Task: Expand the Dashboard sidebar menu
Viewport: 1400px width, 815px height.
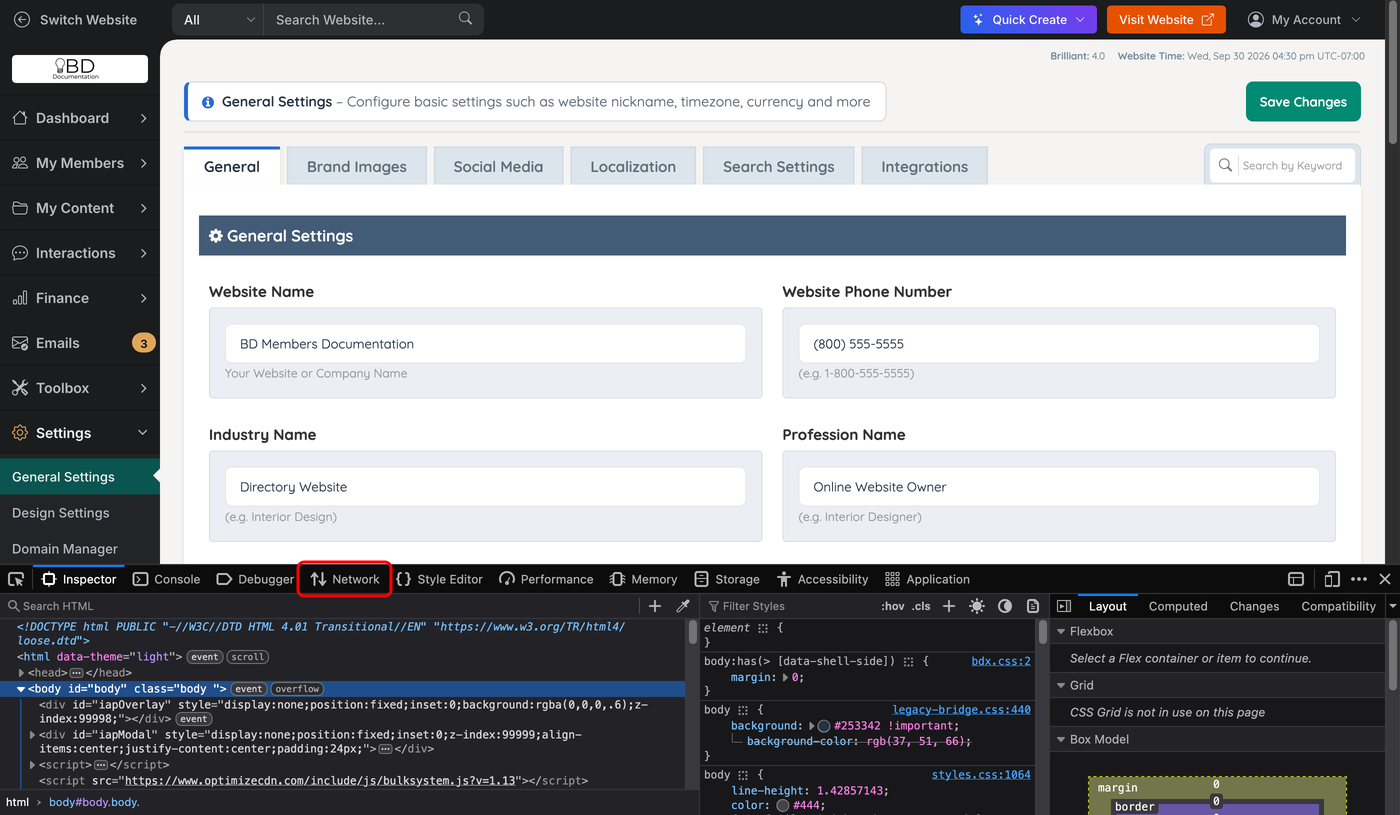Action: pyautogui.click(x=80, y=118)
